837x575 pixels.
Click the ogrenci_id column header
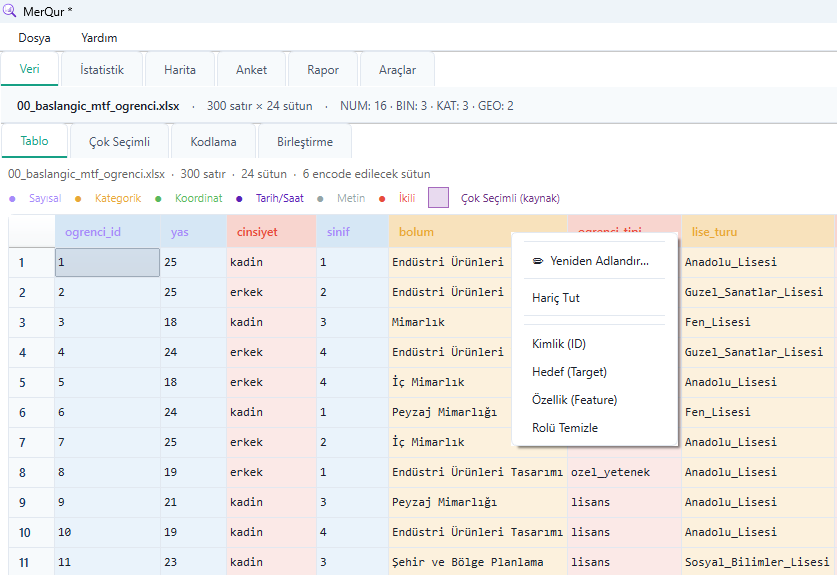click(x=108, y=232)
